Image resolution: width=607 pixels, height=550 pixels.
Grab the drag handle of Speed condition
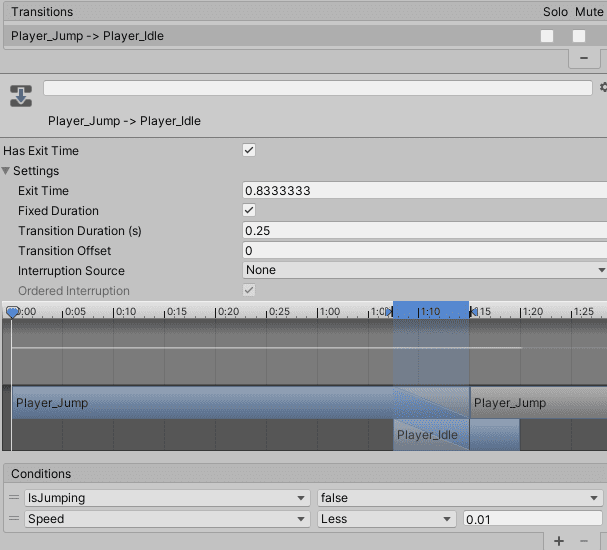pos(14,519)
